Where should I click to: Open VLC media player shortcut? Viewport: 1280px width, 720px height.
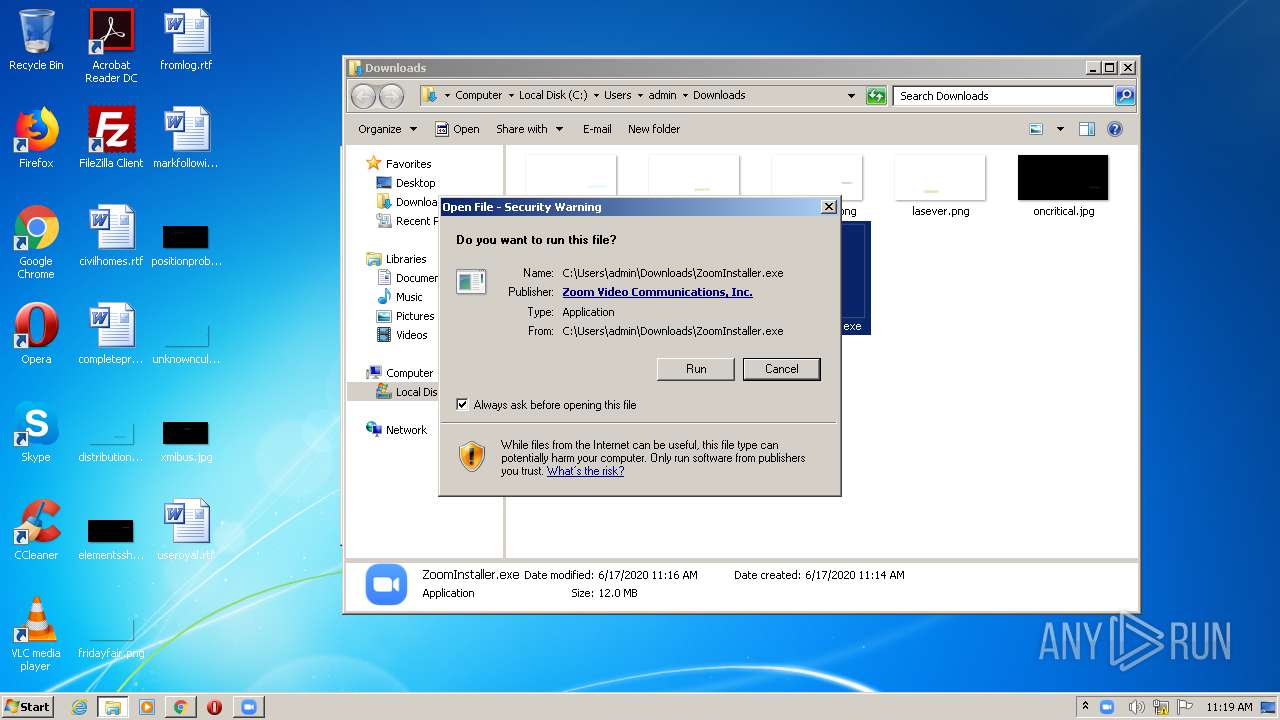tap(36, 634)
